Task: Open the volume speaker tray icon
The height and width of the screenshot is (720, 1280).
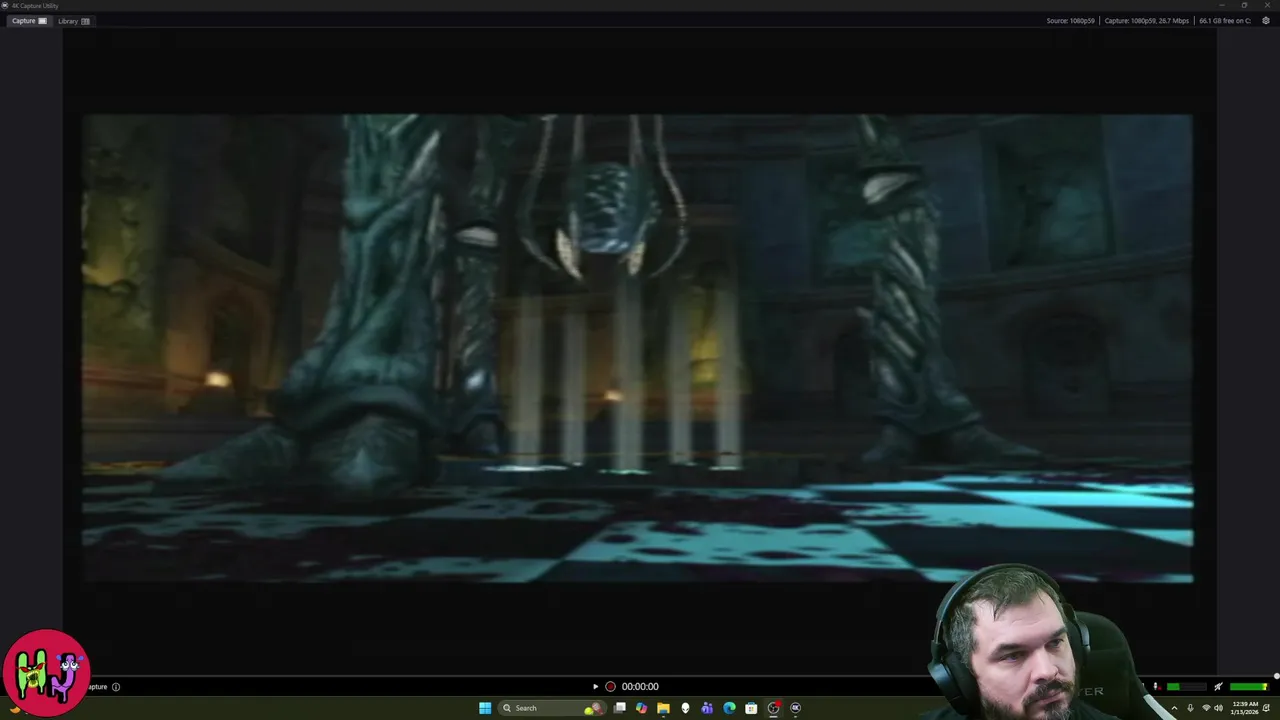Action: click(x=1218, y=708)
